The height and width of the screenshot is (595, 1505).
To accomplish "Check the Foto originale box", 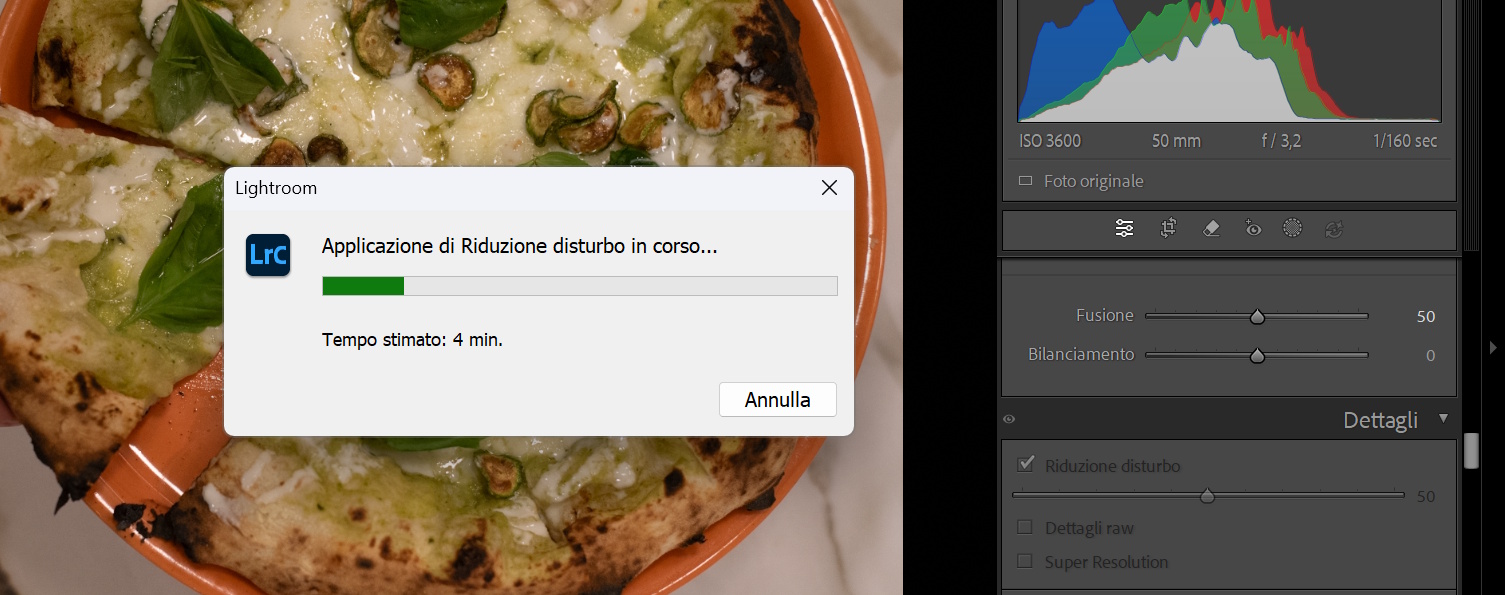I will 1025,181.
